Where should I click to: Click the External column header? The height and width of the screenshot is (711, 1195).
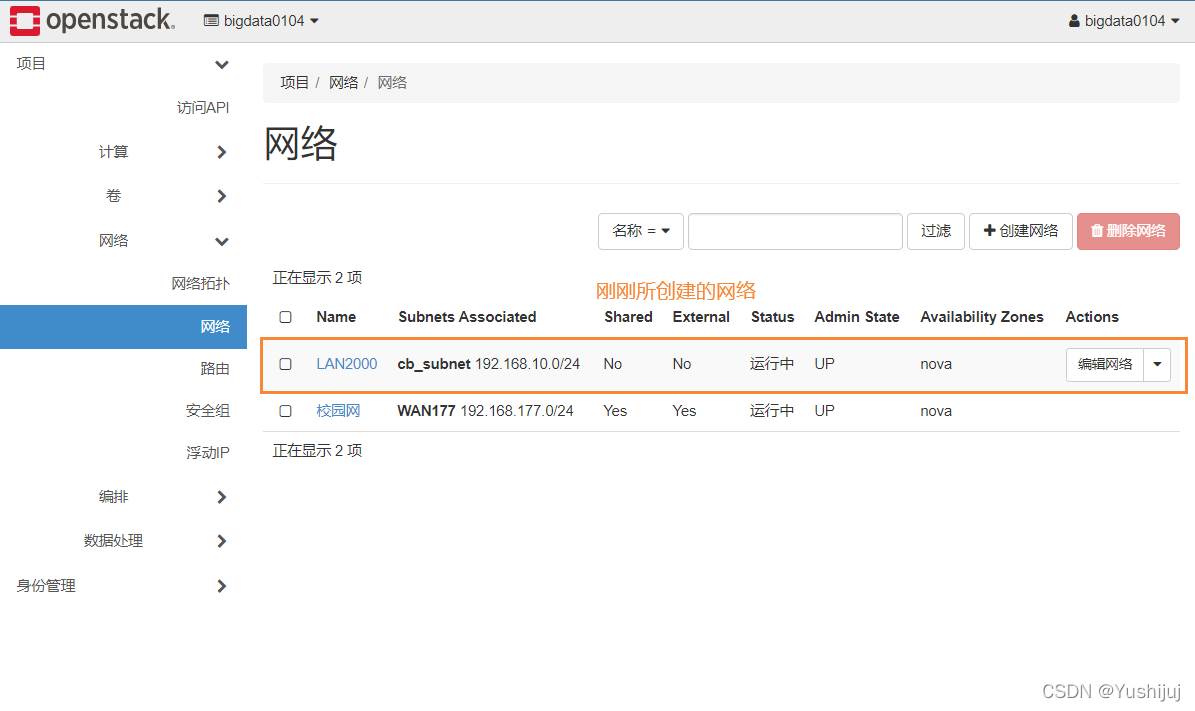(701, 317)
